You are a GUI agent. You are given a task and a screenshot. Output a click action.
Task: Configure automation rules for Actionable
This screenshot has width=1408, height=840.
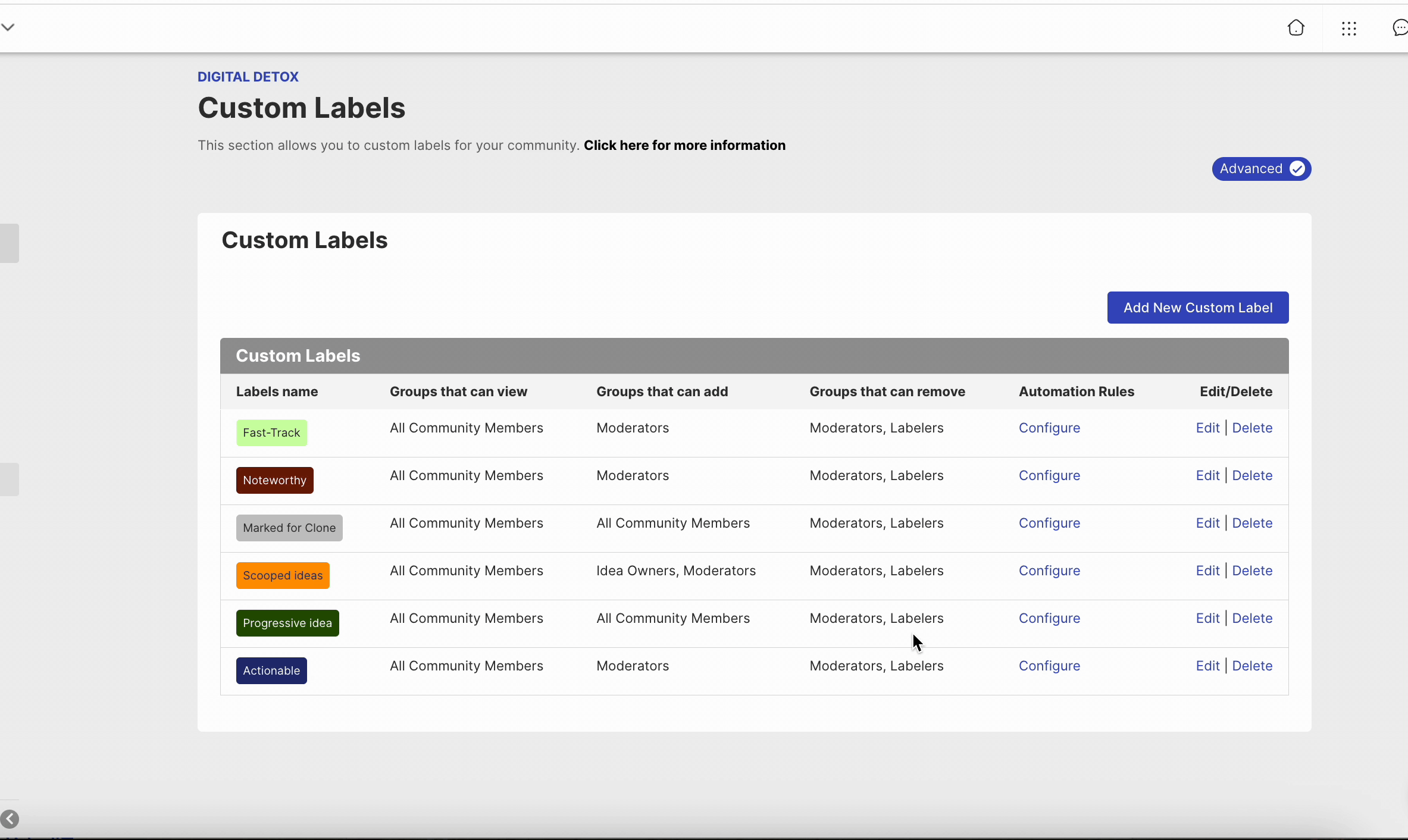click(x=1049, y=666)
